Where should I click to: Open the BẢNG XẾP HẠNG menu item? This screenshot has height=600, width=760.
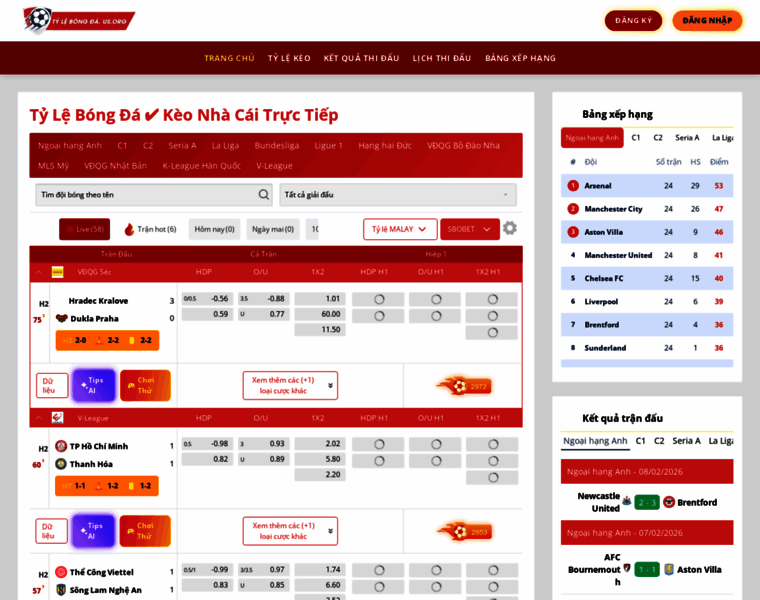[x=521, y=58]
